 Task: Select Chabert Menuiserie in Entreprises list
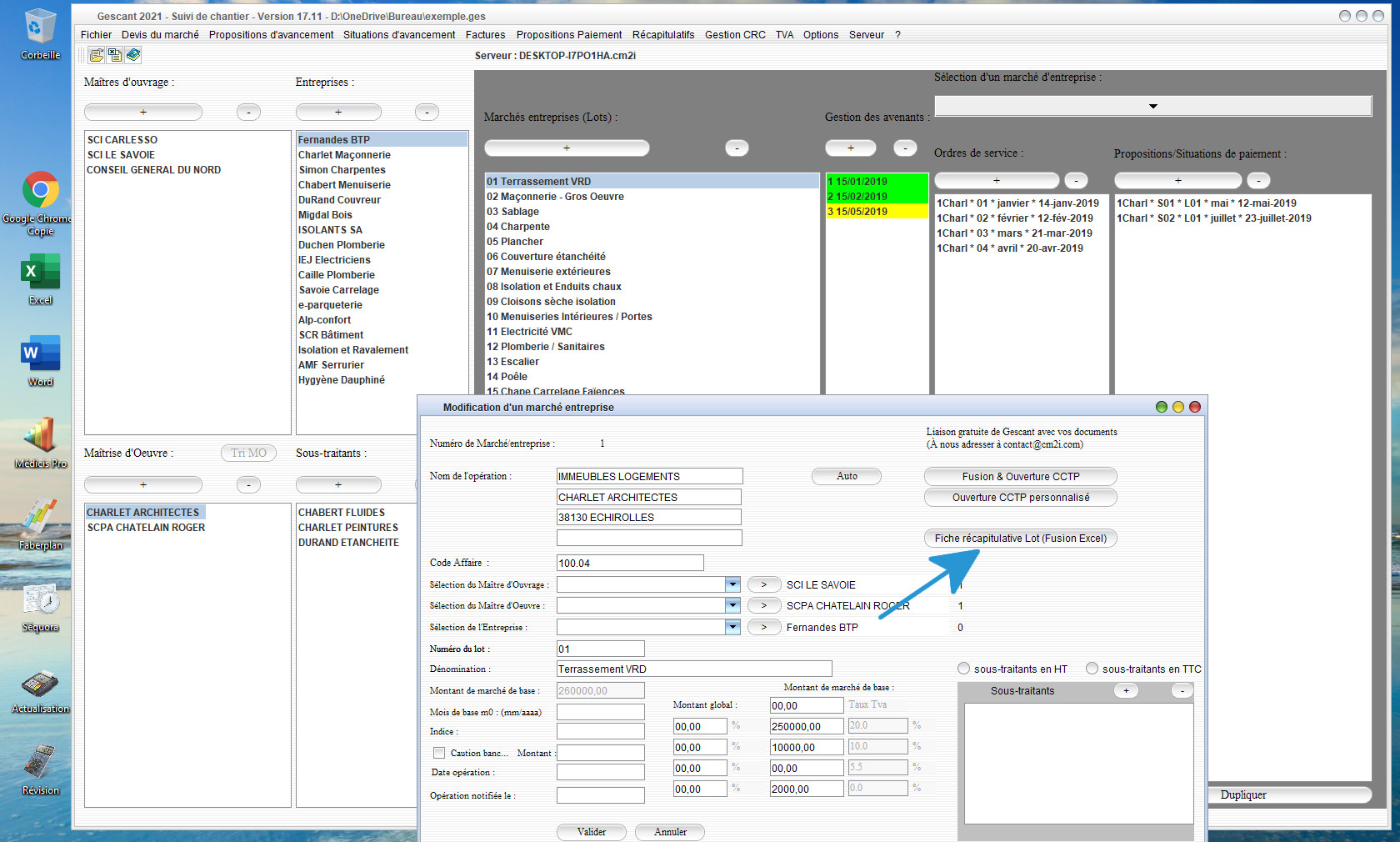(382, 185)
